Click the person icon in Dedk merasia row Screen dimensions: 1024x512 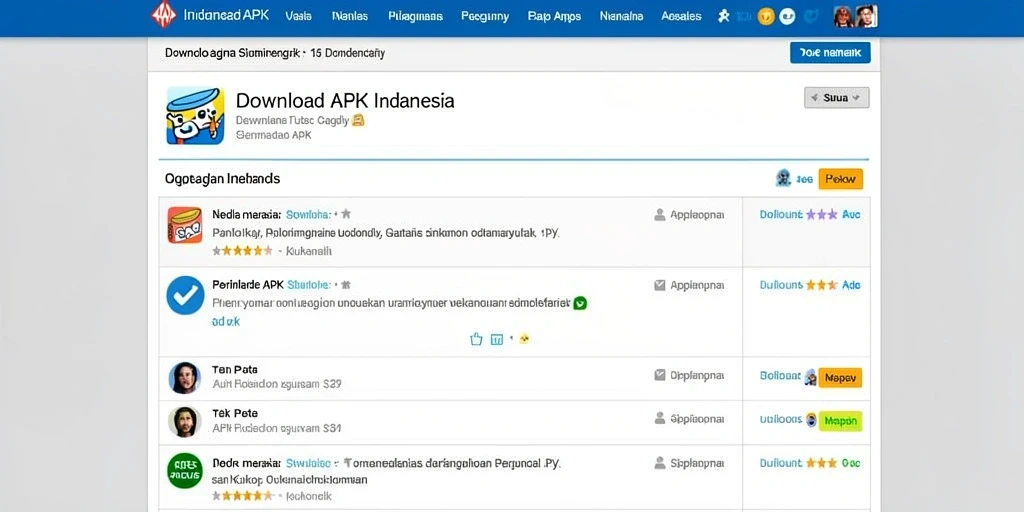tap(660, 463)
